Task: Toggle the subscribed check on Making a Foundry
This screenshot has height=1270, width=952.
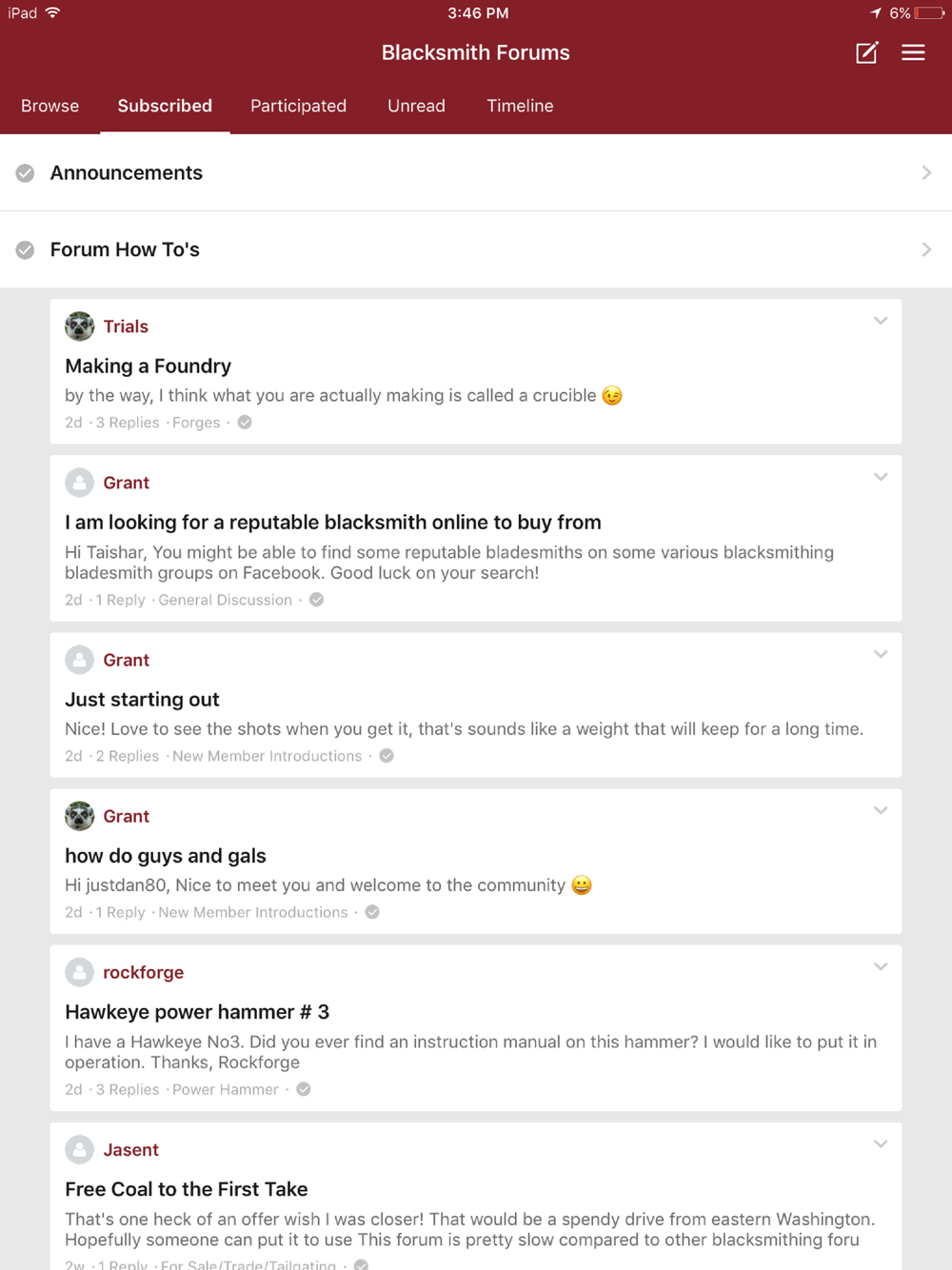Action: pyautogui.click(x=245, y=423)
